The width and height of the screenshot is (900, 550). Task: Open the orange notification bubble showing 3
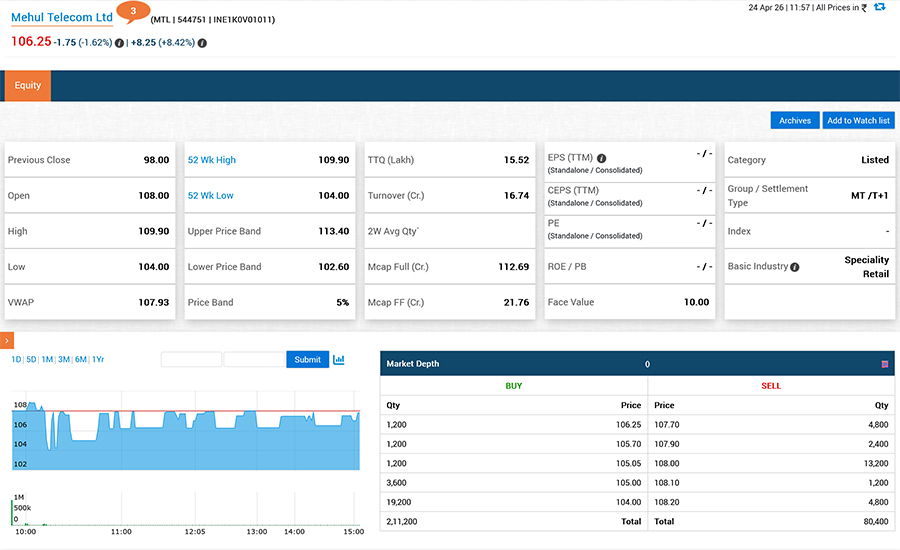(133, 11)
